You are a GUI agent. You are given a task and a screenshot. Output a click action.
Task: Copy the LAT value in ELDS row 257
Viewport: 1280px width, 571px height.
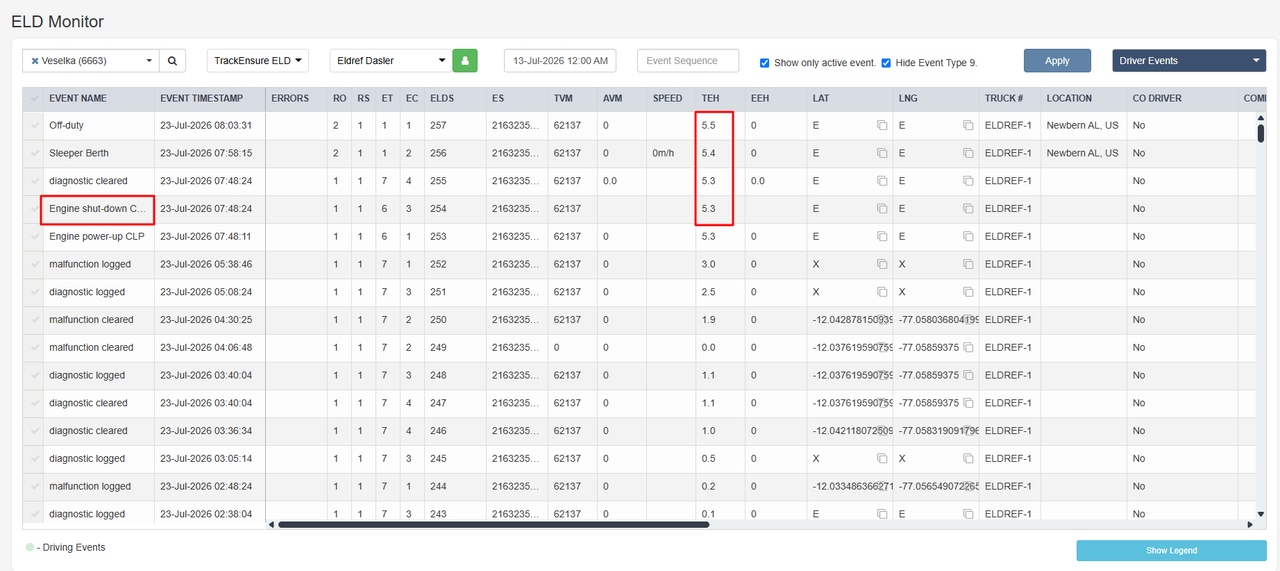[x=882, y=126]
